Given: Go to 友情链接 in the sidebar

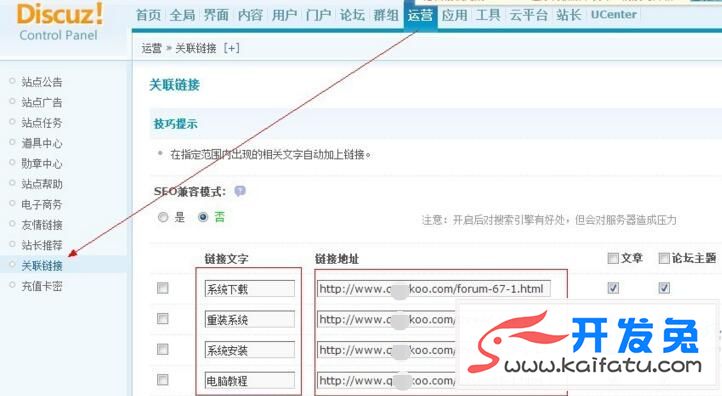Looking at the screenshot, I should (42, 225).
